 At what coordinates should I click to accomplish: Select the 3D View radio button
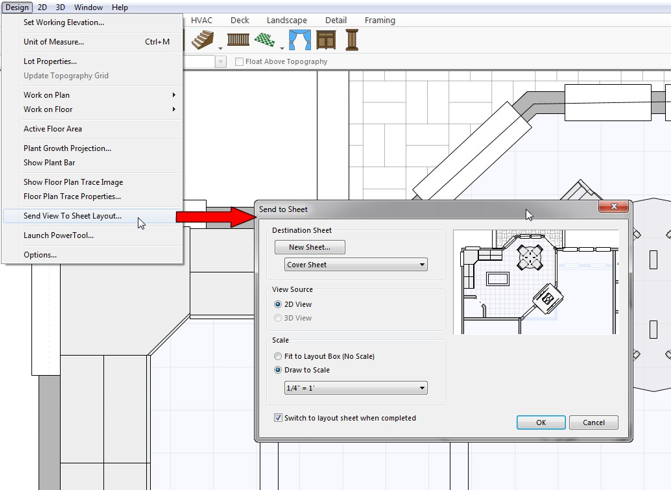click(x=278, y=318)
